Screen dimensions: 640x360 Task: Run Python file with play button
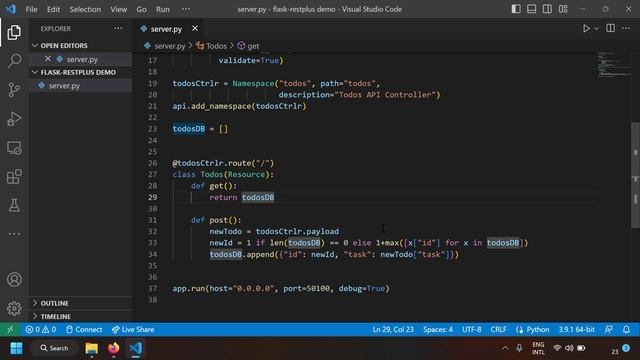[586, 29]
